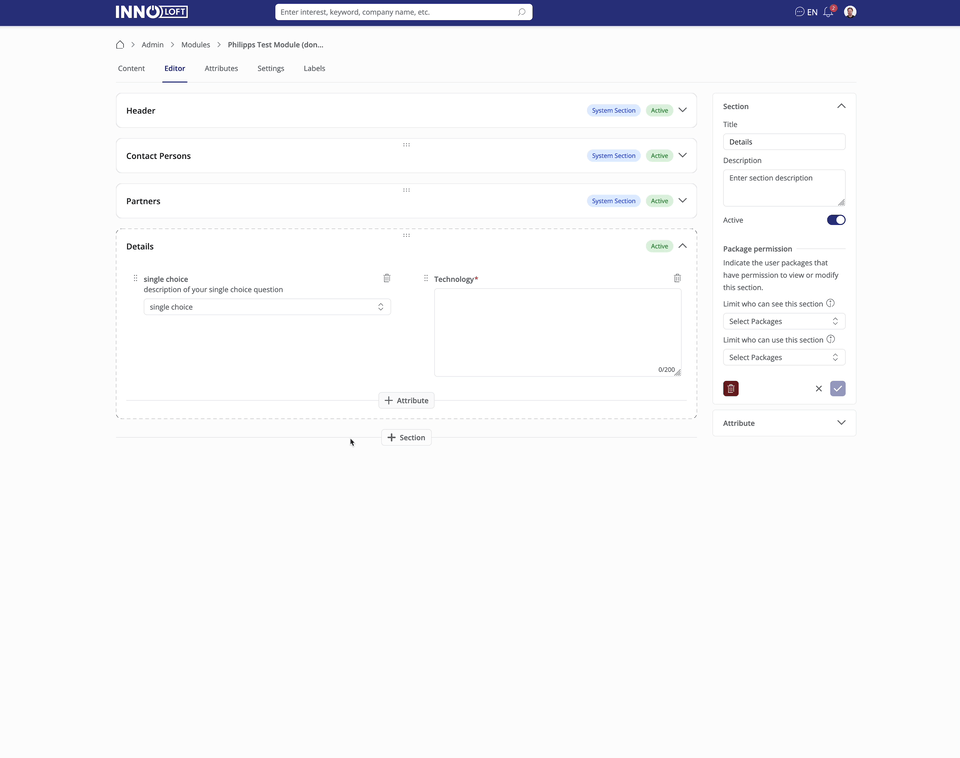The width and height of the screenshot is (960, 758).
Task: Click the red delete section button
Action: 731,388
